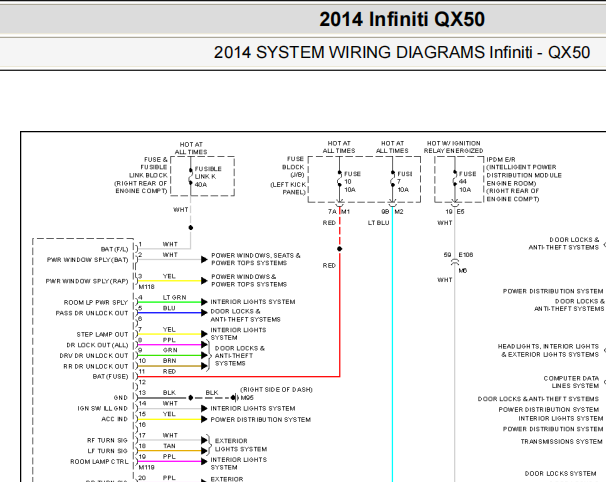This screenshot has width=606, height=482.
Task: Click the "M119" connector label
Action: [146, 467]
